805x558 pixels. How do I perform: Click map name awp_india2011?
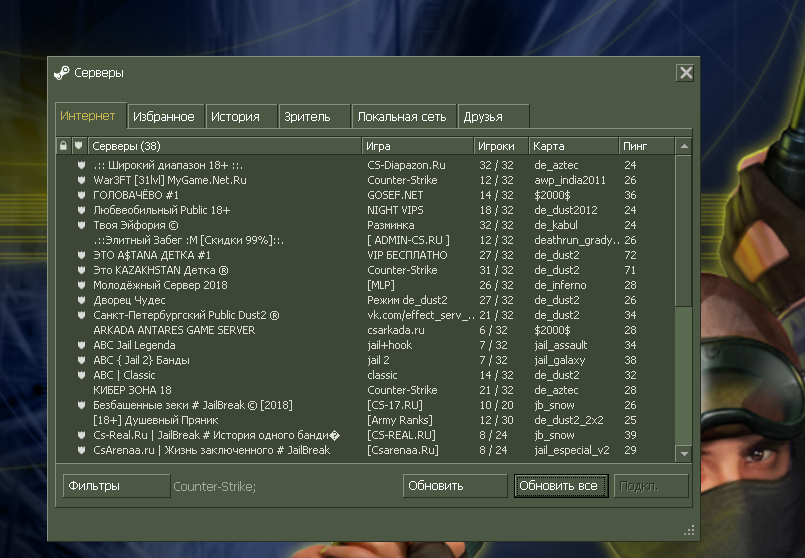tap(570, 180)
